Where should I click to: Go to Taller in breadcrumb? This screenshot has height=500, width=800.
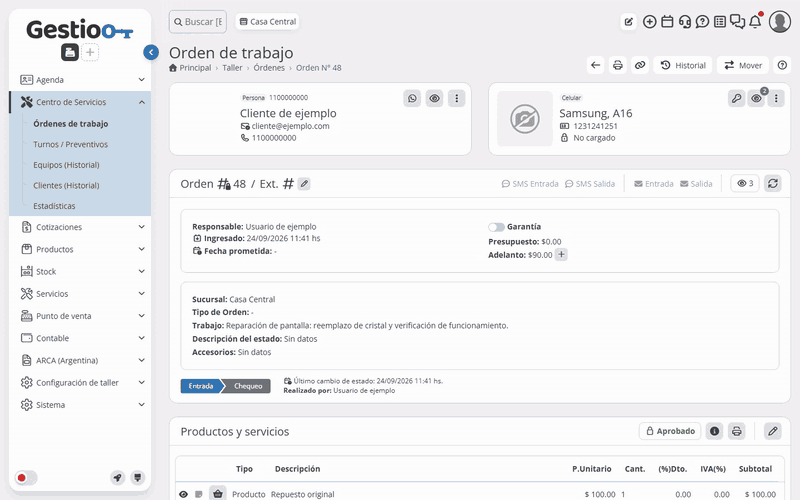[x=232, y=68]
